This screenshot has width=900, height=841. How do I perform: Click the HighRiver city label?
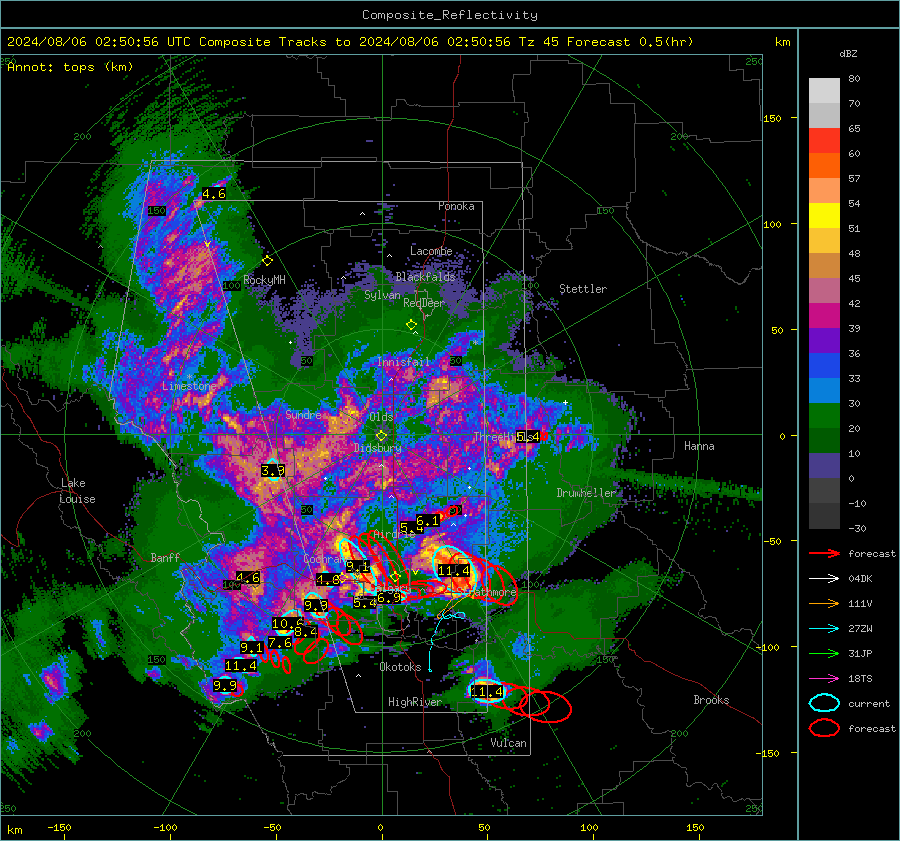[415, 702]
